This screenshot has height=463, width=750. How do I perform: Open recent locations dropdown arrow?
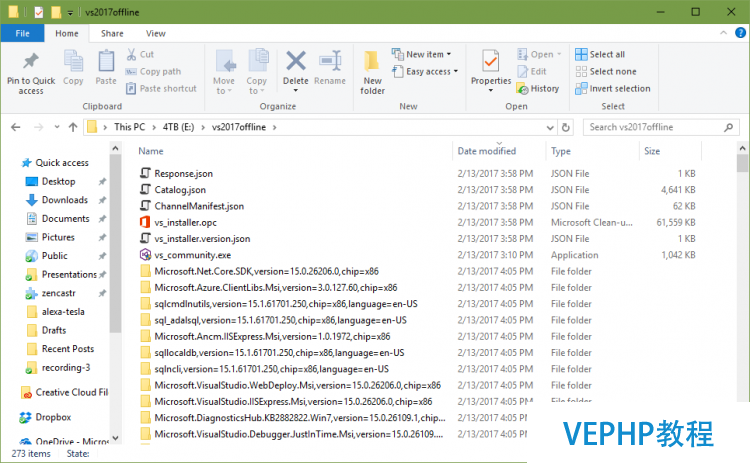(x=57, y=127)
